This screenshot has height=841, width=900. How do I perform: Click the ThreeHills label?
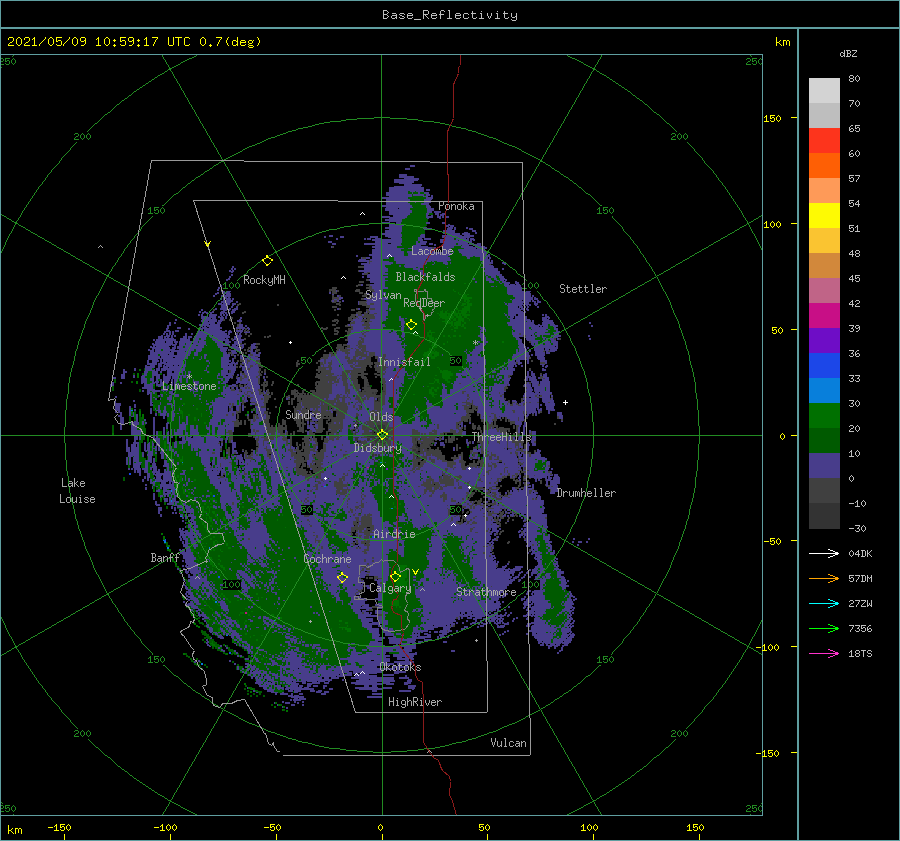[502, 437]
